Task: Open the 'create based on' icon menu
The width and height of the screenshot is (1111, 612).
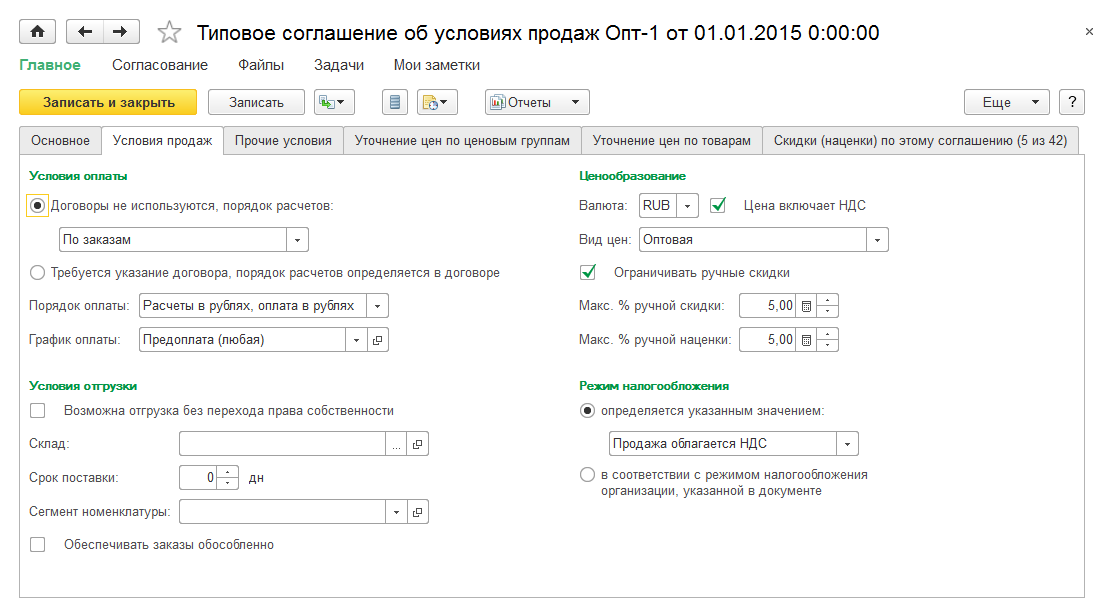Action: pyautogui.click(x=335, y=102)
